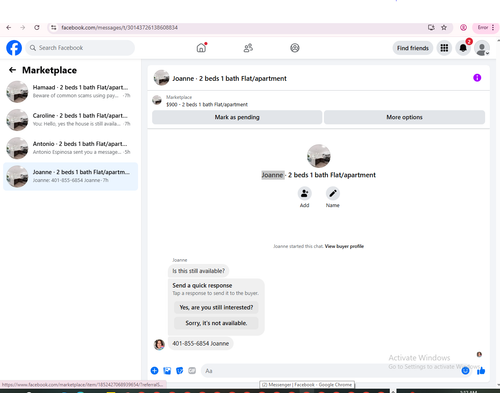Click the listing thumbnail in Marketplace banner
500x393 pixels.
(157, 100)
